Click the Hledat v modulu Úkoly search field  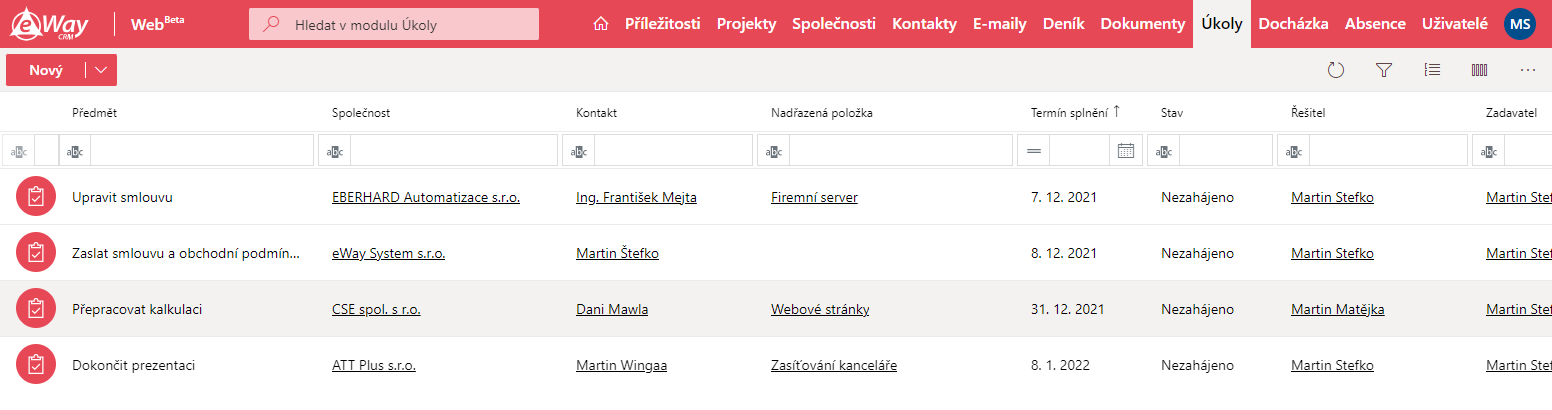coord(393,24)
